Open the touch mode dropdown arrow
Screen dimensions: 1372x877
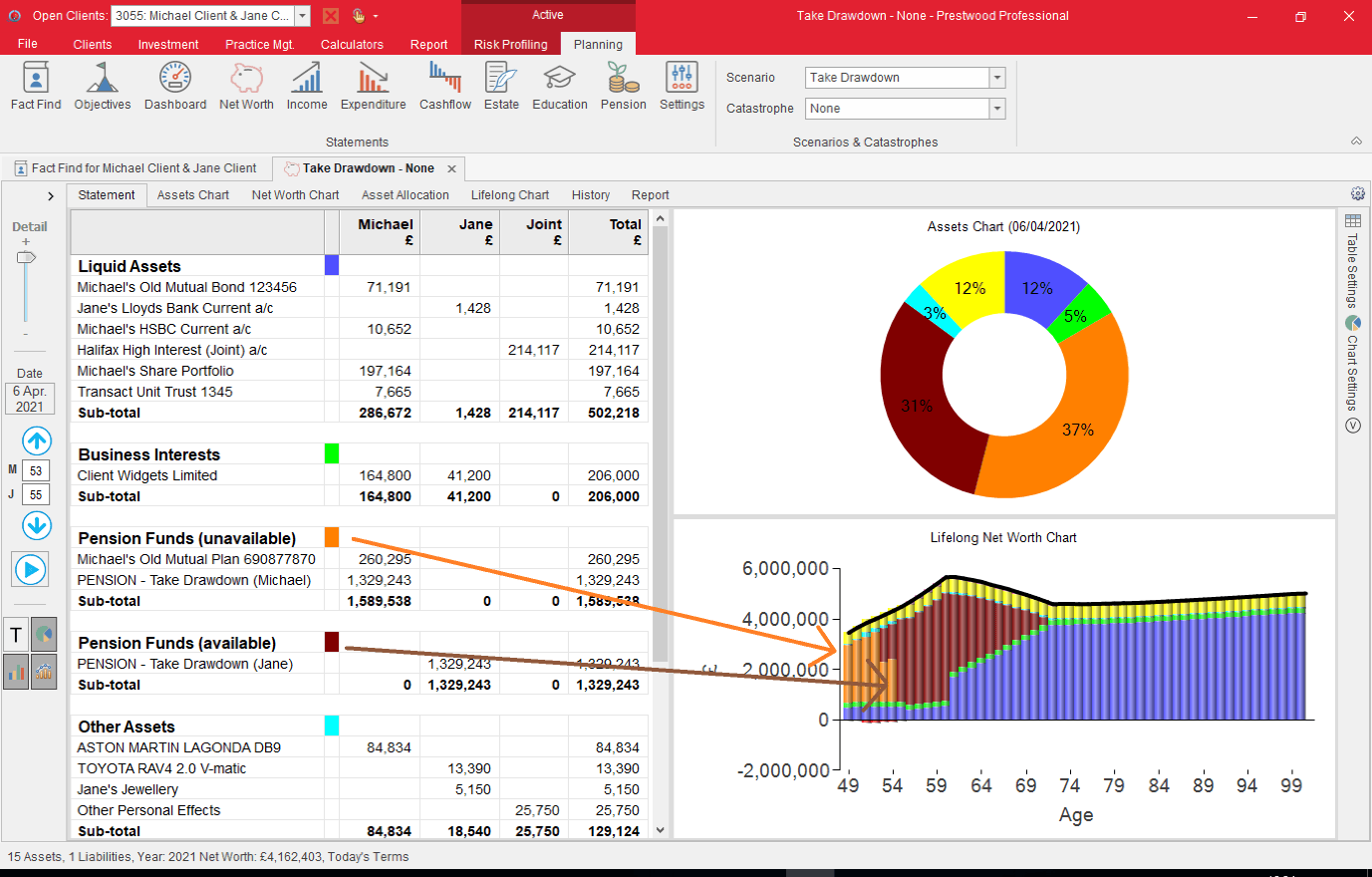(376, 16)
